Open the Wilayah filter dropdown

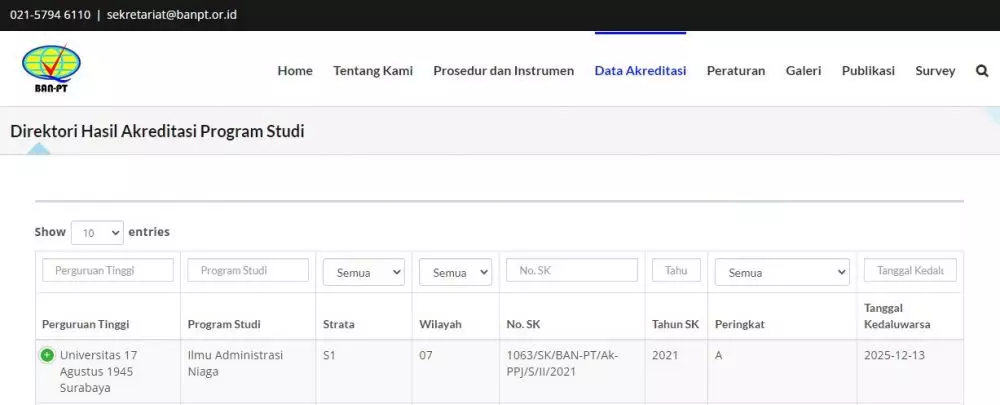pos(455,271)
